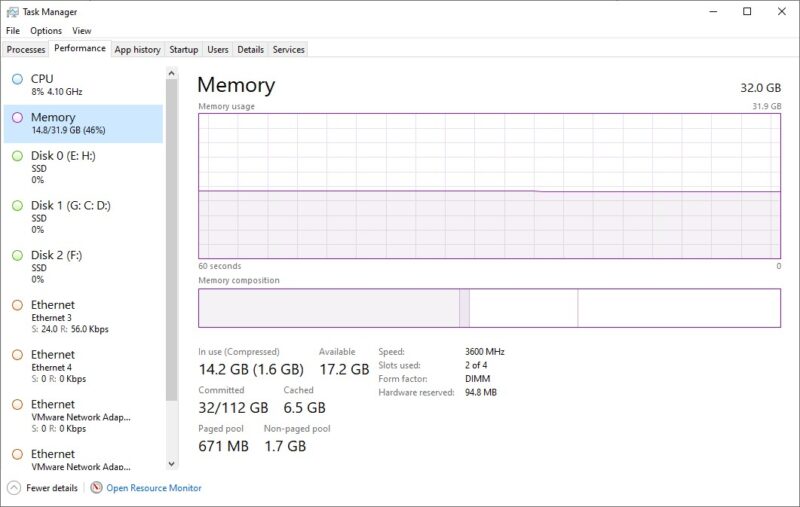Switch to the Services tab
Screen dimensions: 800x507
[x=288, y=49]
